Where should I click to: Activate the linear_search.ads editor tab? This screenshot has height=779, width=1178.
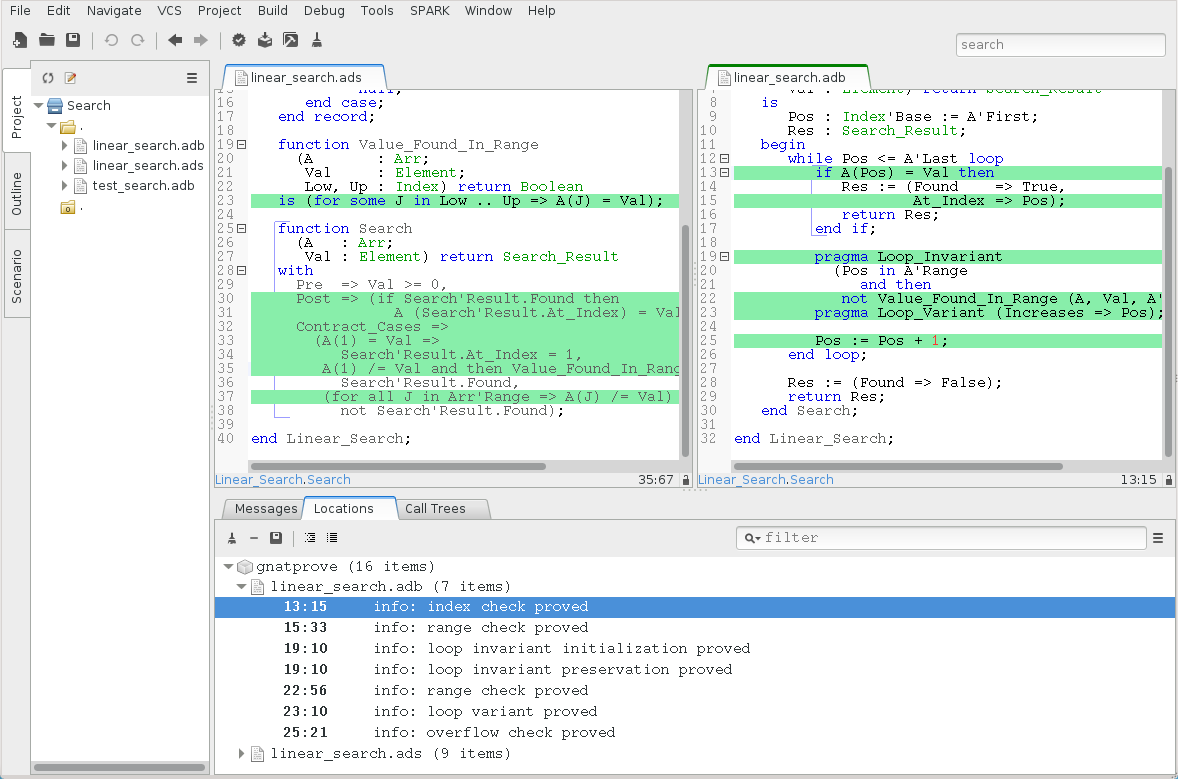click(x=306, y=77)
